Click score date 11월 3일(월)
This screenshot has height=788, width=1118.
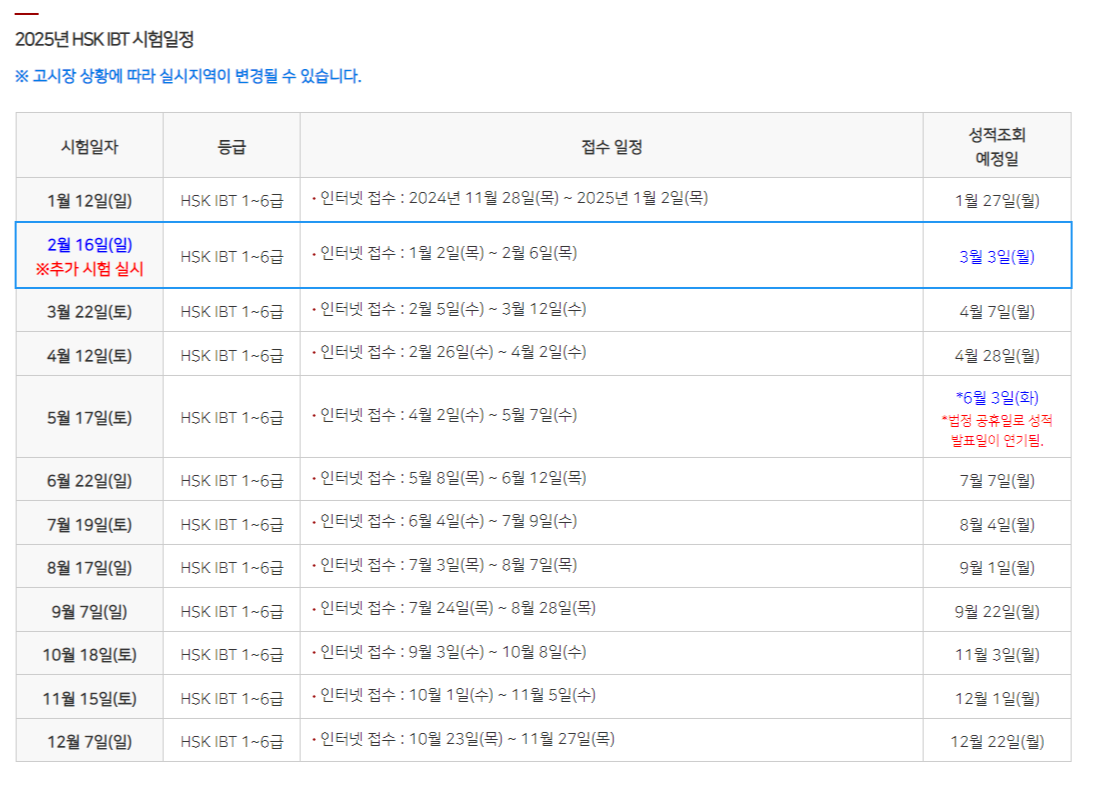tap(997, 655)
